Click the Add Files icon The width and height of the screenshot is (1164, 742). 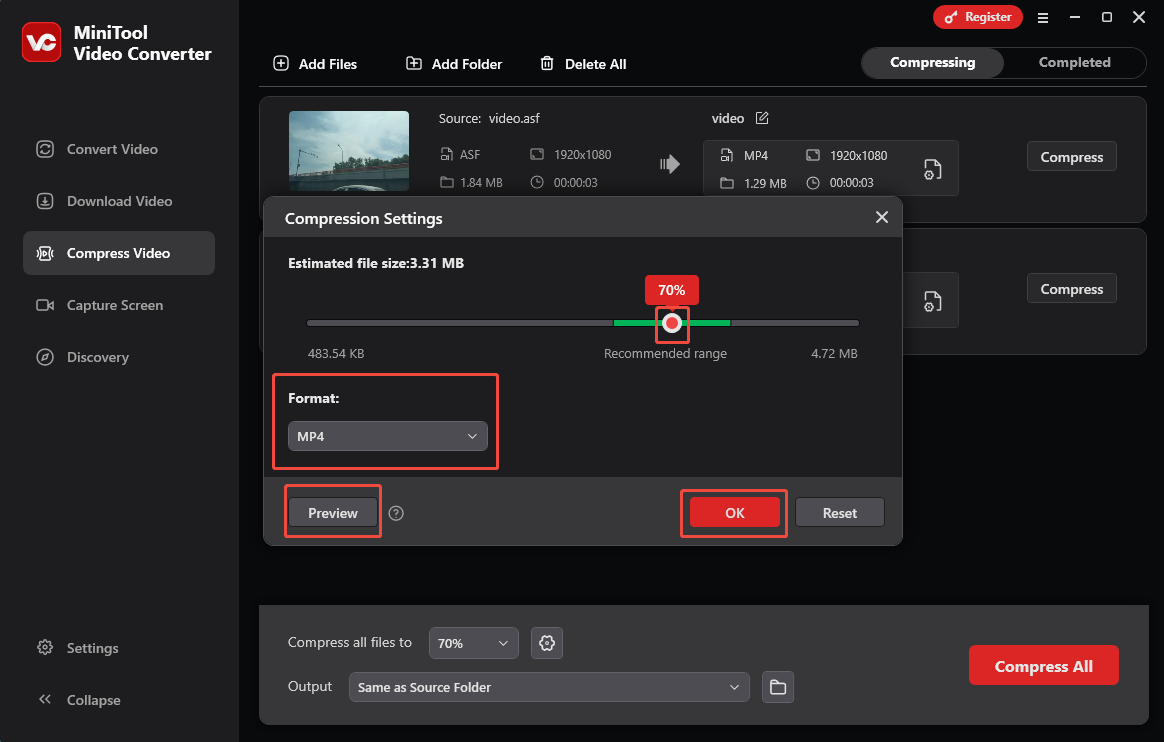pos(280,63)
